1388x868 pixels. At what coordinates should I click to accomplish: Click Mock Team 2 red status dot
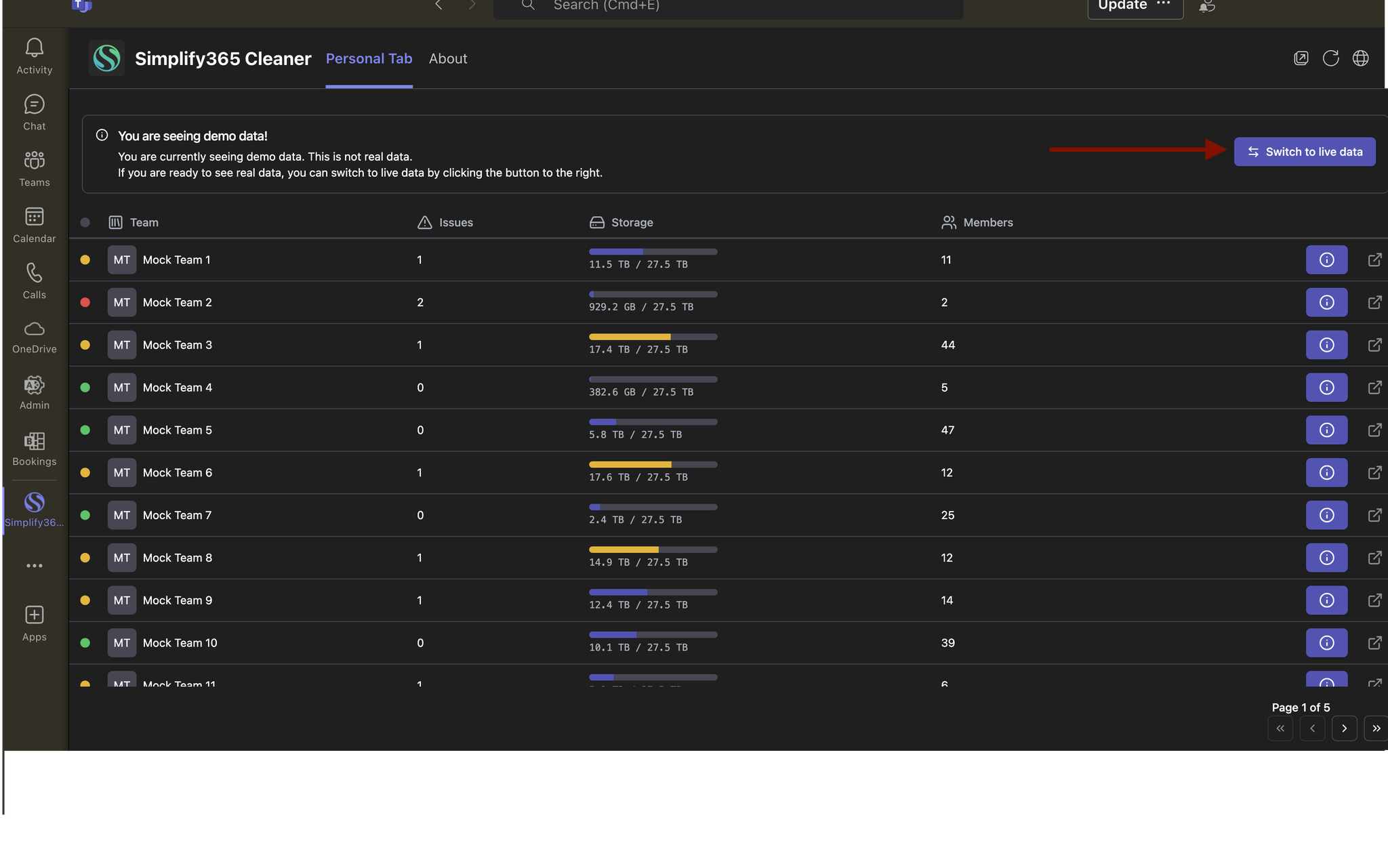[x=85, y=302]
